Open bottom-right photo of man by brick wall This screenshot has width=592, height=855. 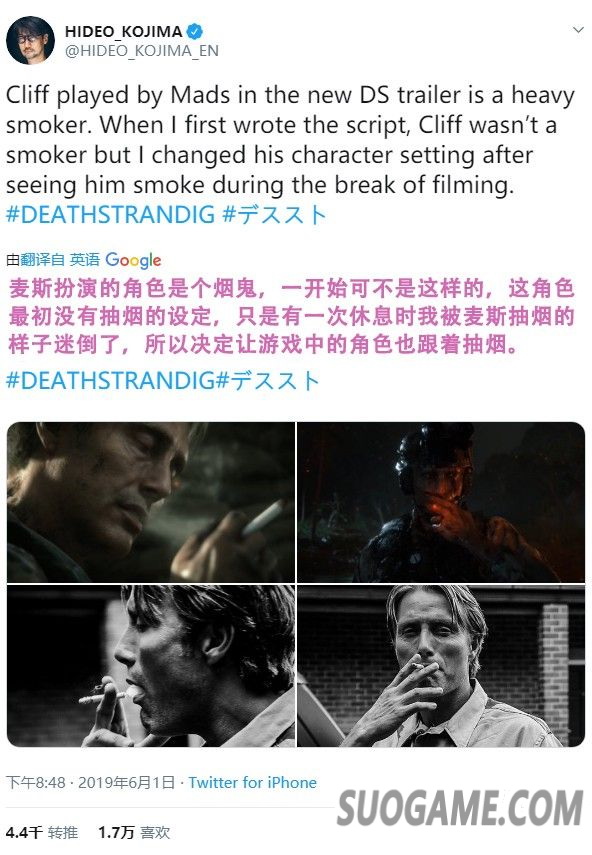click(x=441, y=666)
